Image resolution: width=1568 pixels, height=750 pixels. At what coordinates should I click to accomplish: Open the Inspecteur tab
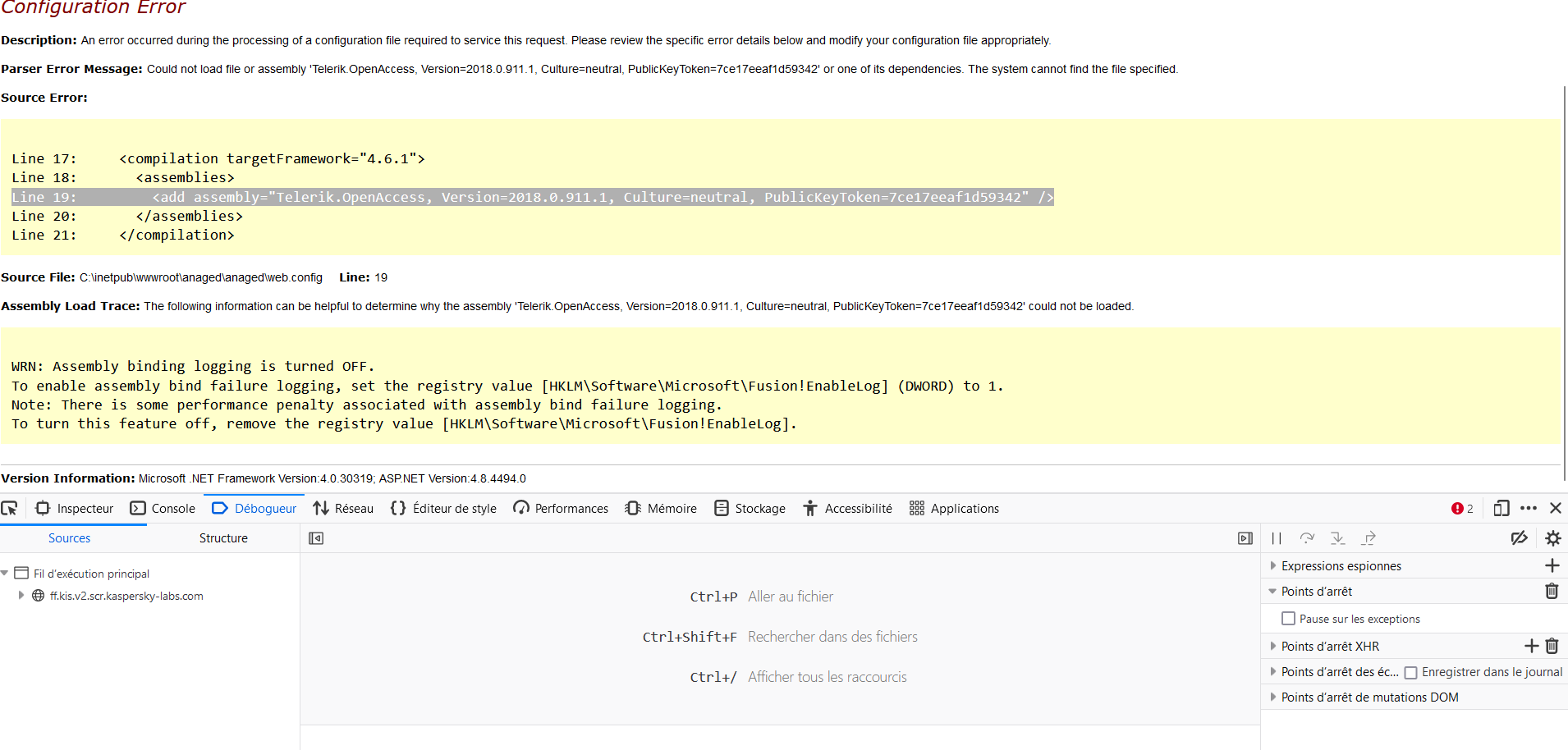[x=75, y=509]
